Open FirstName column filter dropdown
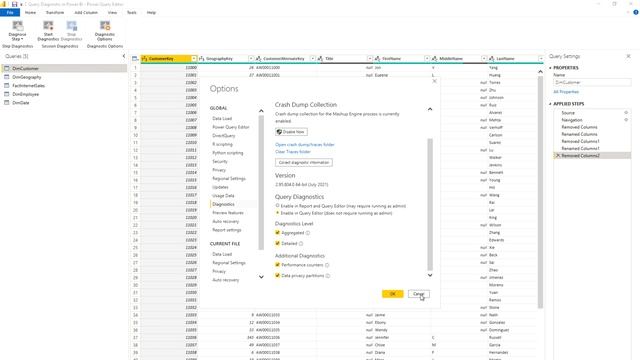Screen dimensions: 640x360 (427, 59)
